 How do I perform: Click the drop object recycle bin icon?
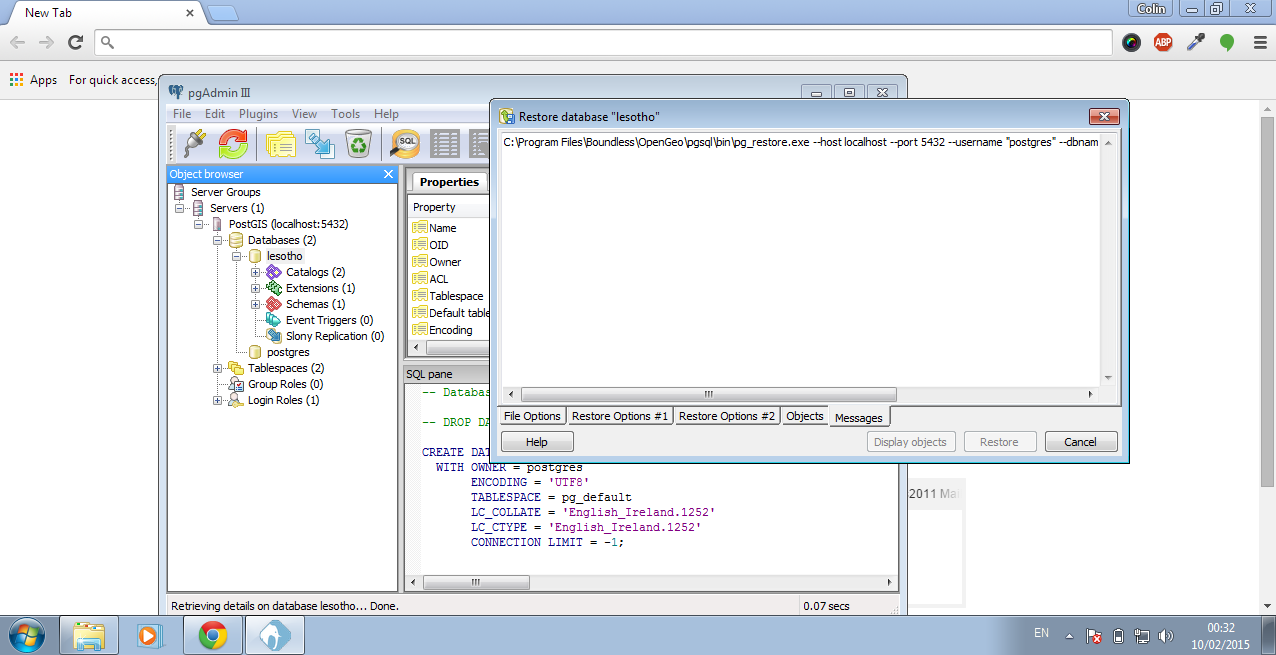pyautogui.click(x=358, y=144)
